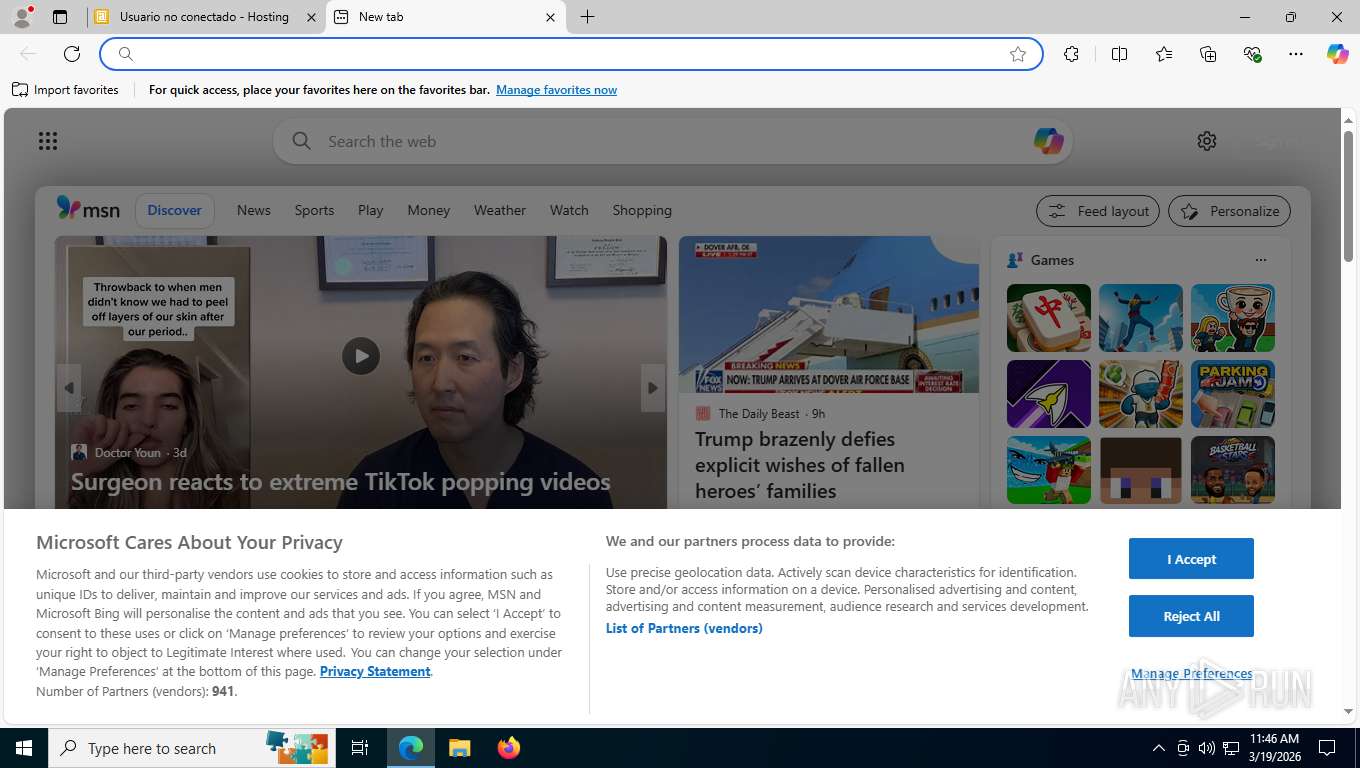Open the Games card heading

coord(1052,260)
